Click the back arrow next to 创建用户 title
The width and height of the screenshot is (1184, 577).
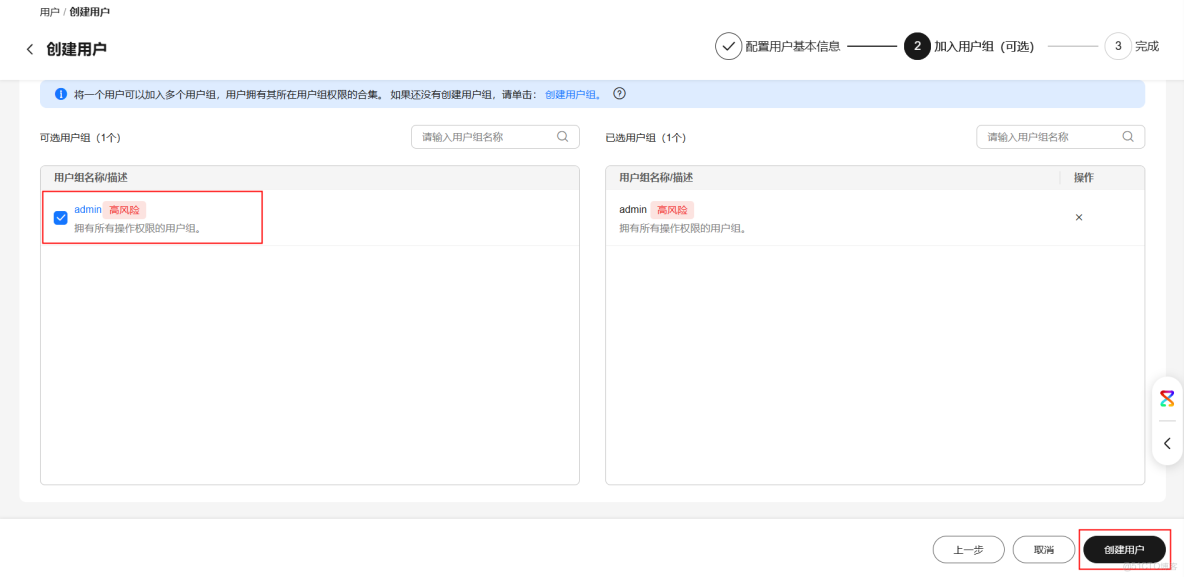[x=29, y=46]
